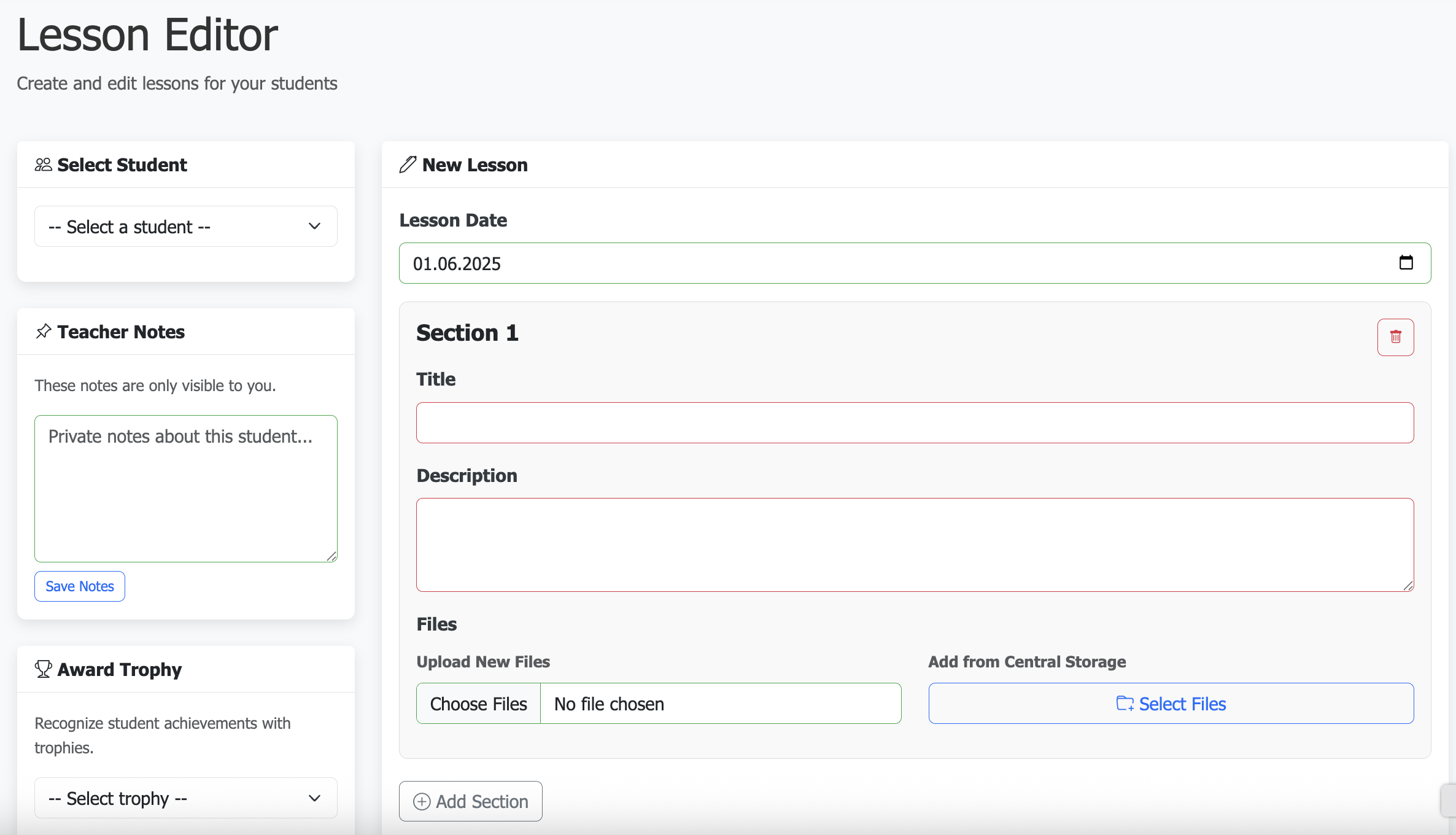Click the student dropdown chevron arrow

(314, 227)
